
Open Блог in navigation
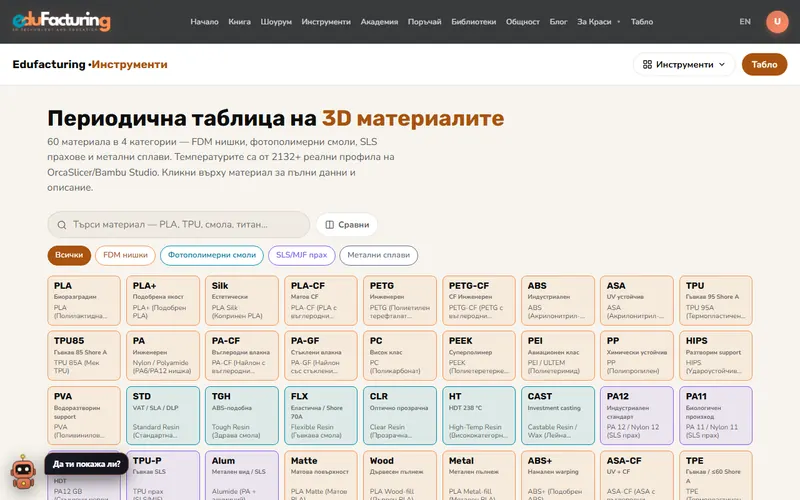tap(558, 21)
